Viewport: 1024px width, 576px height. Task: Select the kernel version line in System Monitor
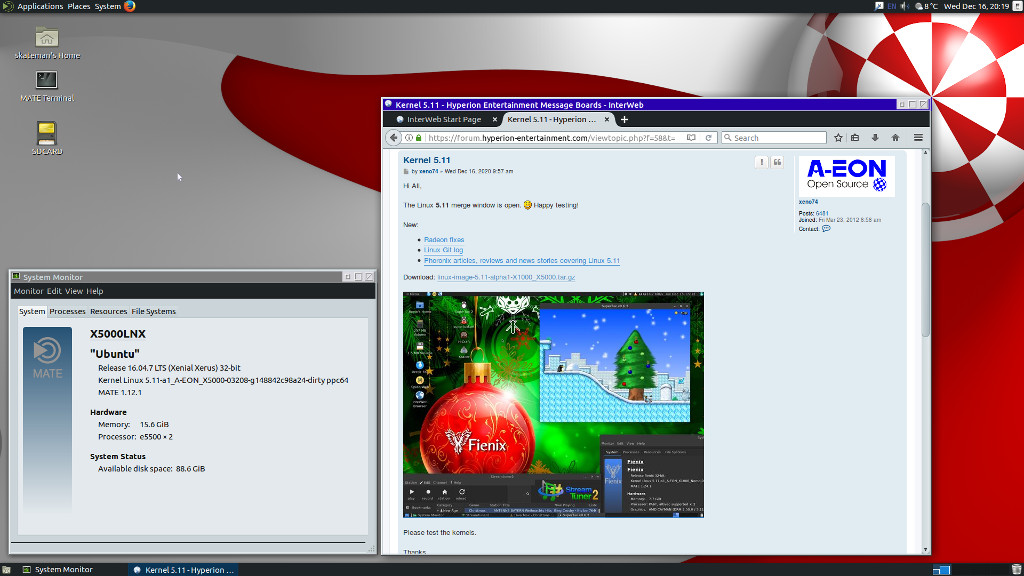click(x=223, y=380)
